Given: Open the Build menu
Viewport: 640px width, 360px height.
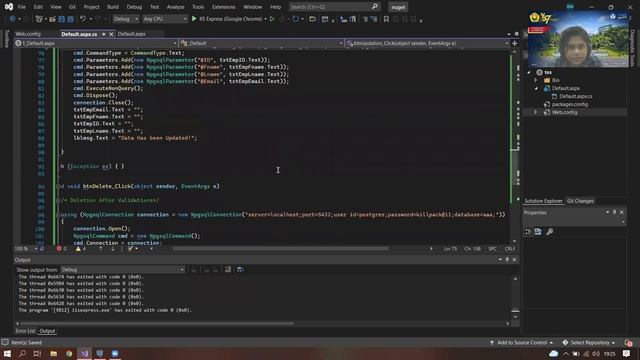Looking at the screenshot, I should pos(113,7).
